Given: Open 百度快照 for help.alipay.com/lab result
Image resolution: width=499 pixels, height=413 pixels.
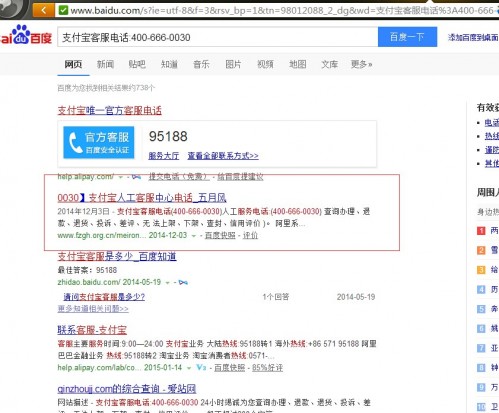Looking at the screenshot, I should [230, 368].
